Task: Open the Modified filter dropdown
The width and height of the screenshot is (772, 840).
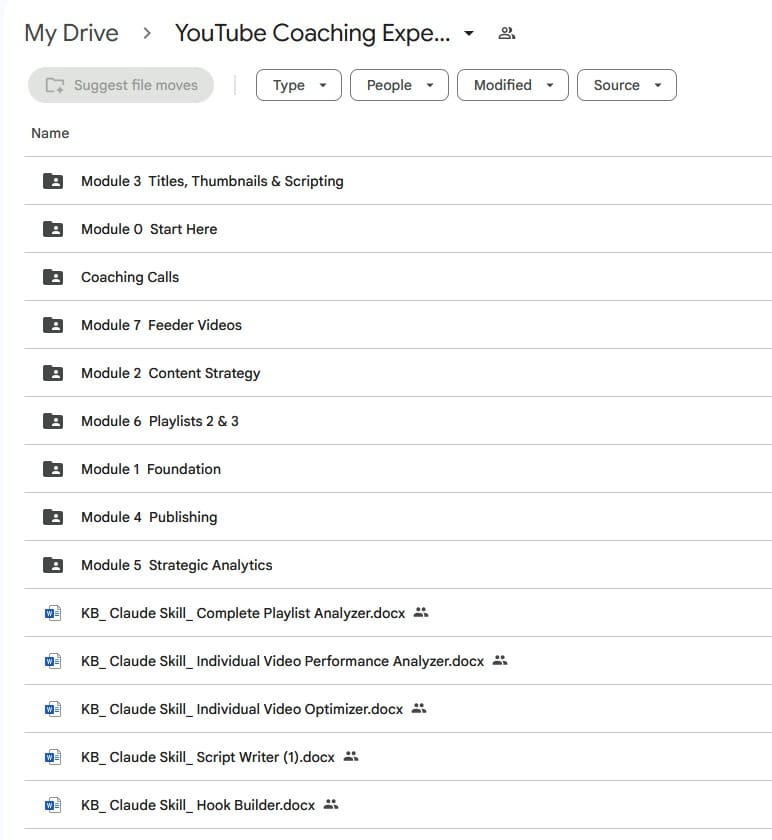Action: (x=513, y=85)
